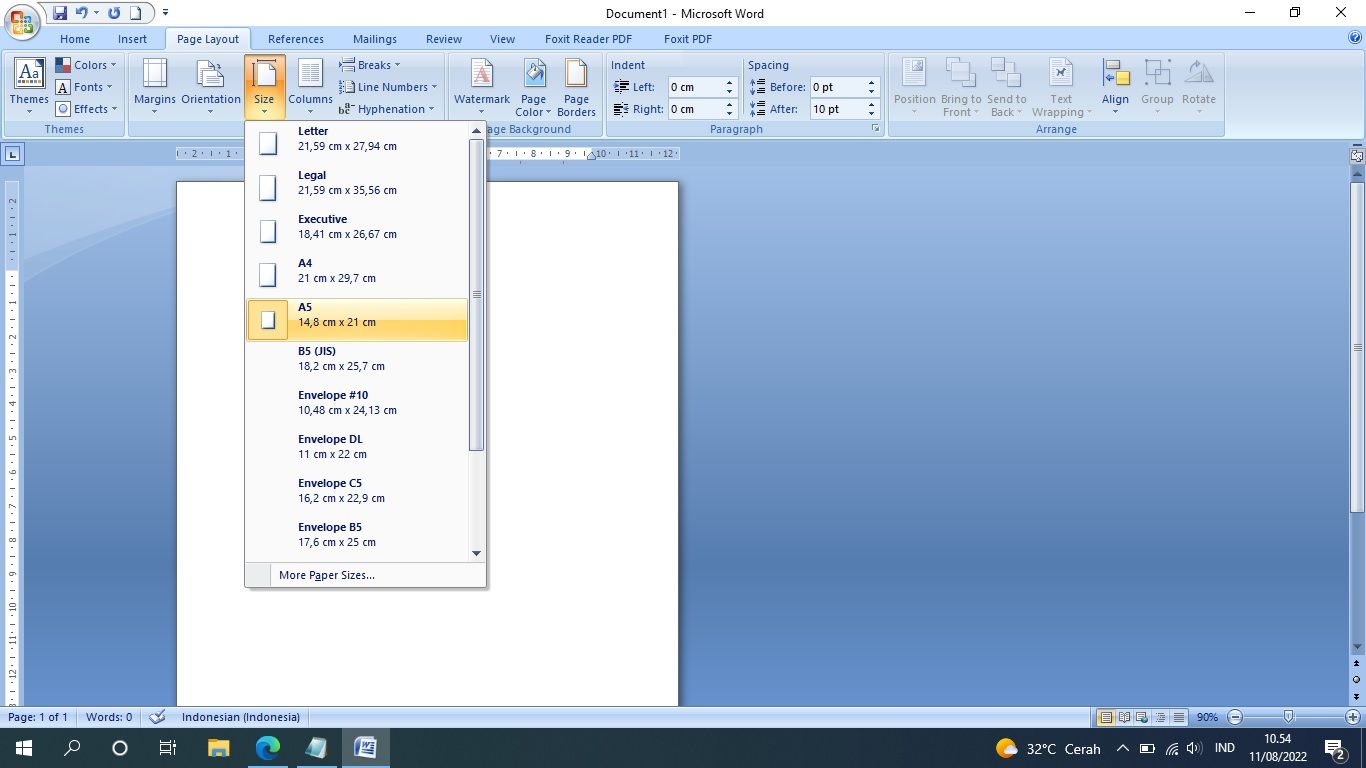
Task: Open the Review tab
Action: click(444, 39)
